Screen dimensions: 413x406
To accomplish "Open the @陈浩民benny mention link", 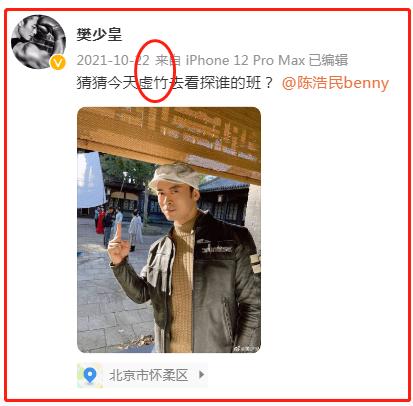I will [335, 83].
